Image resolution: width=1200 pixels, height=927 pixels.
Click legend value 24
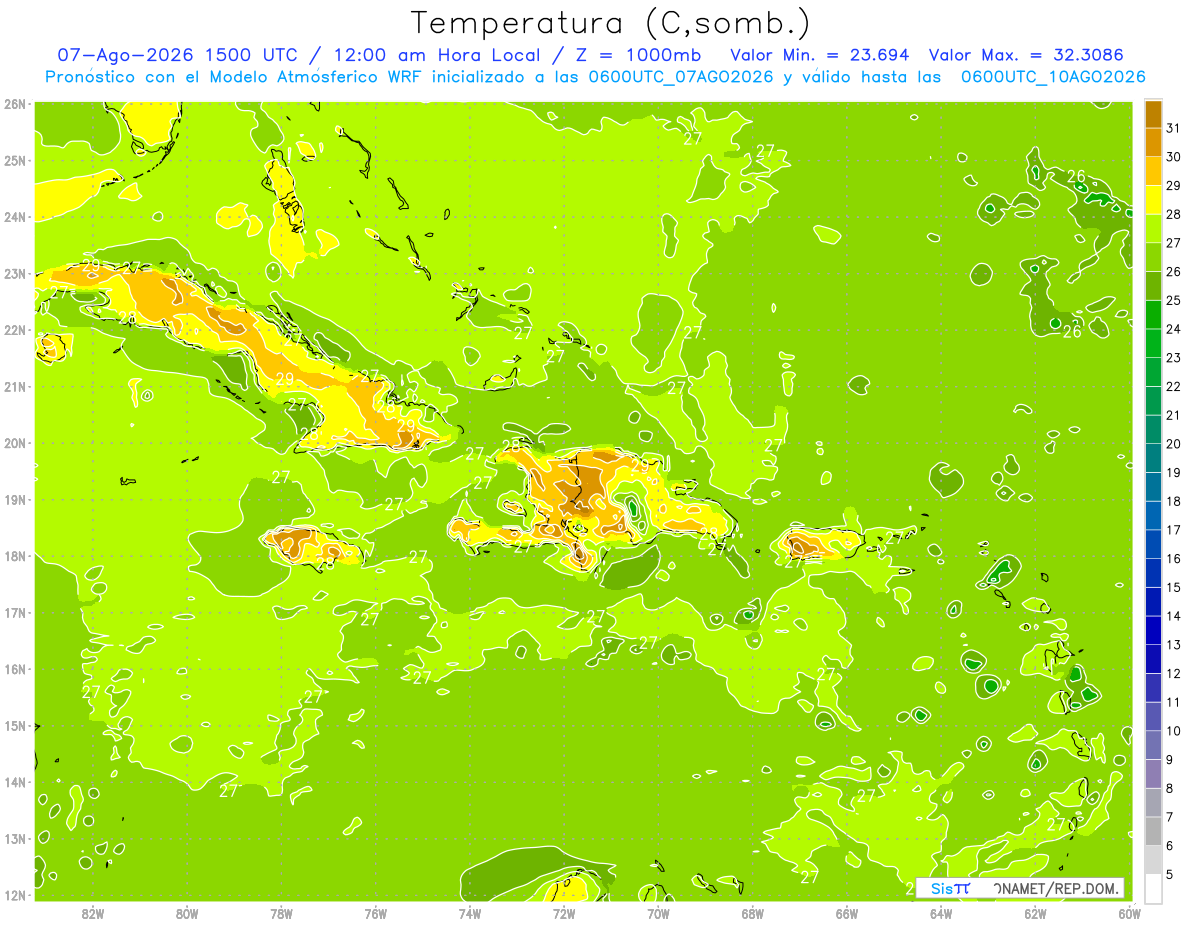1173,329
